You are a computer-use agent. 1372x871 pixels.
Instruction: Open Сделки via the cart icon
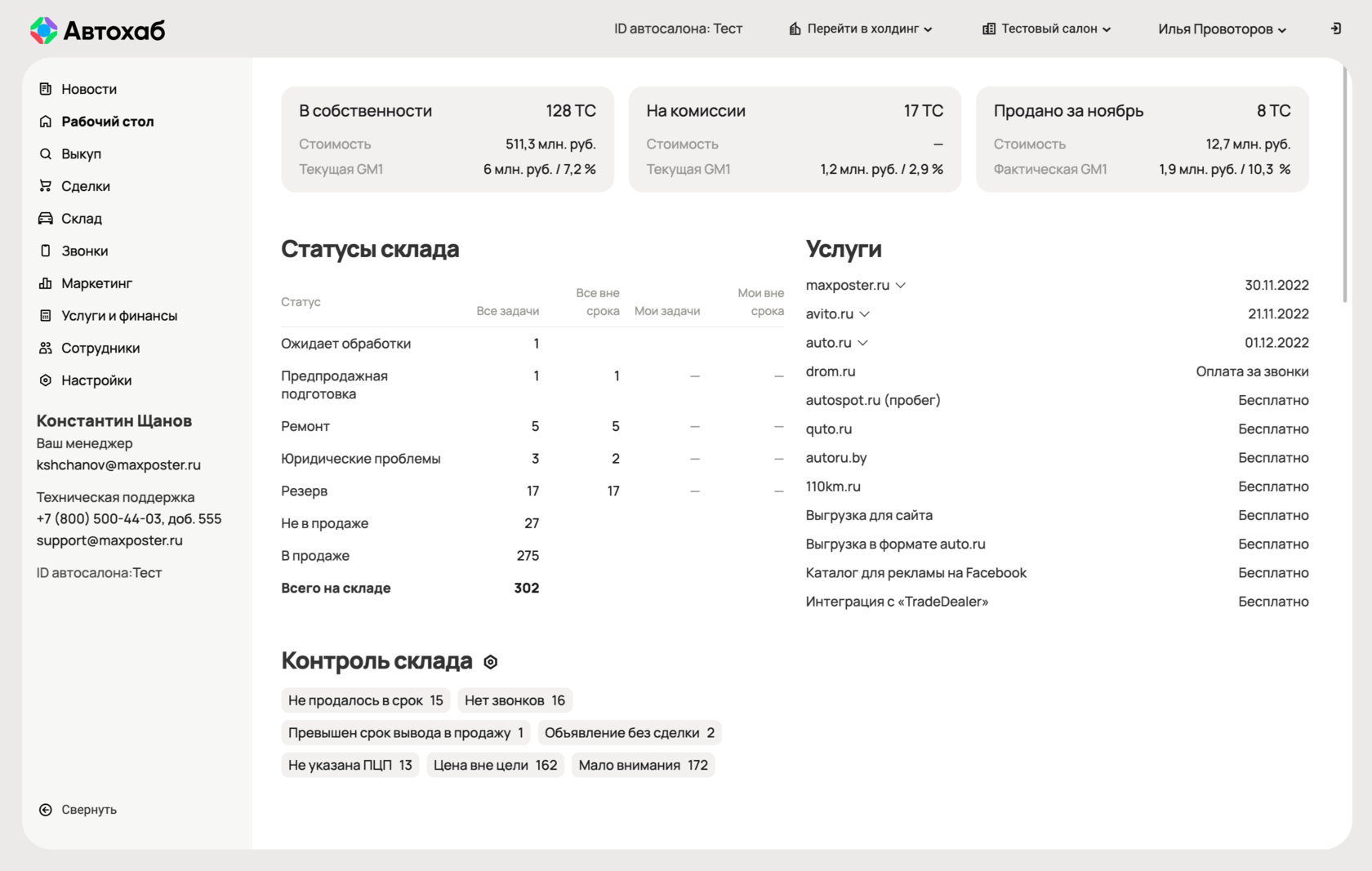click(x=45, y=185)
